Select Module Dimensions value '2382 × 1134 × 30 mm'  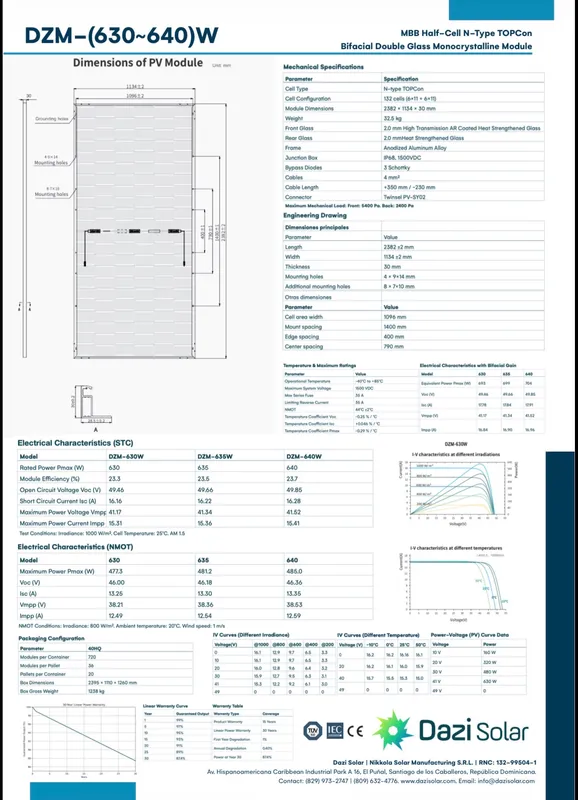[409, 109]
